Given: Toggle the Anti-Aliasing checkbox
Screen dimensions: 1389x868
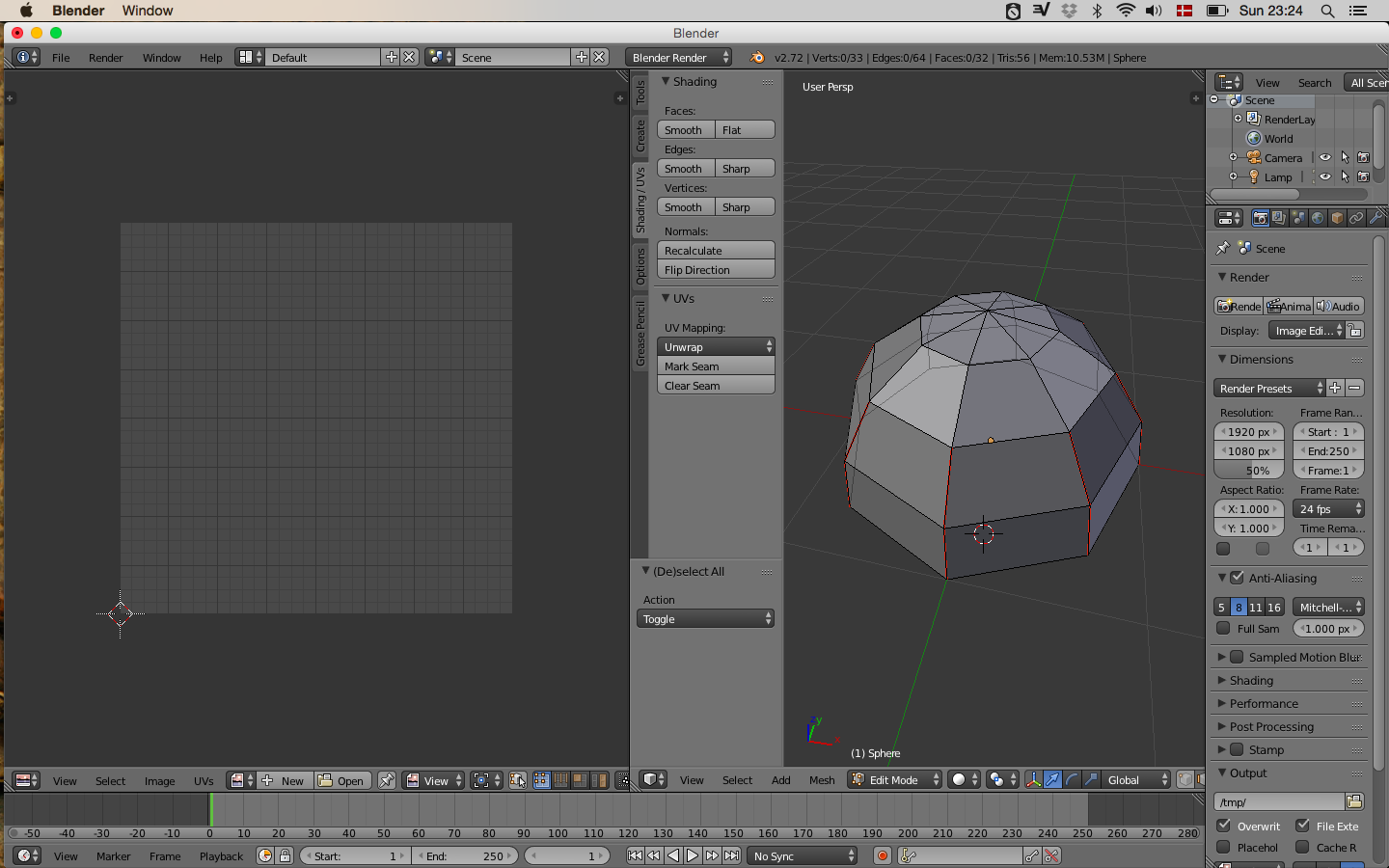Looking at the screenshot, I should tap(1237, 578).
